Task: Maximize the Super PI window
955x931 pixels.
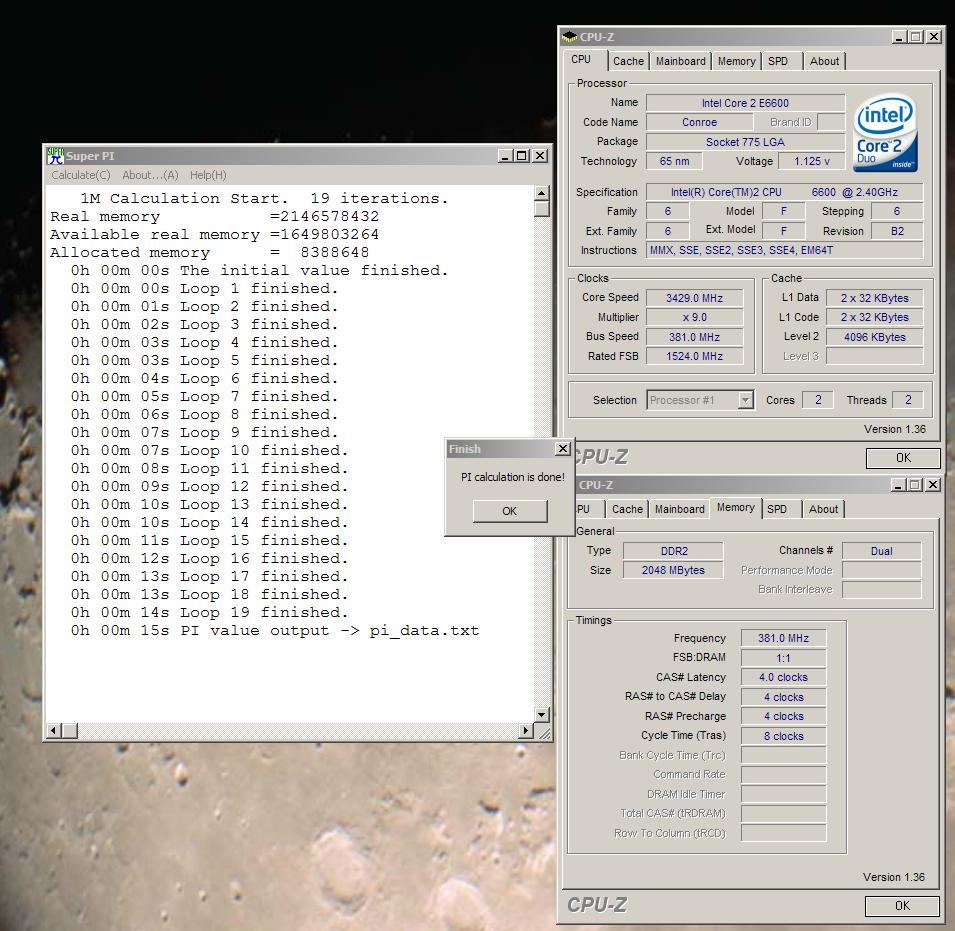Action: coord(521,156)
